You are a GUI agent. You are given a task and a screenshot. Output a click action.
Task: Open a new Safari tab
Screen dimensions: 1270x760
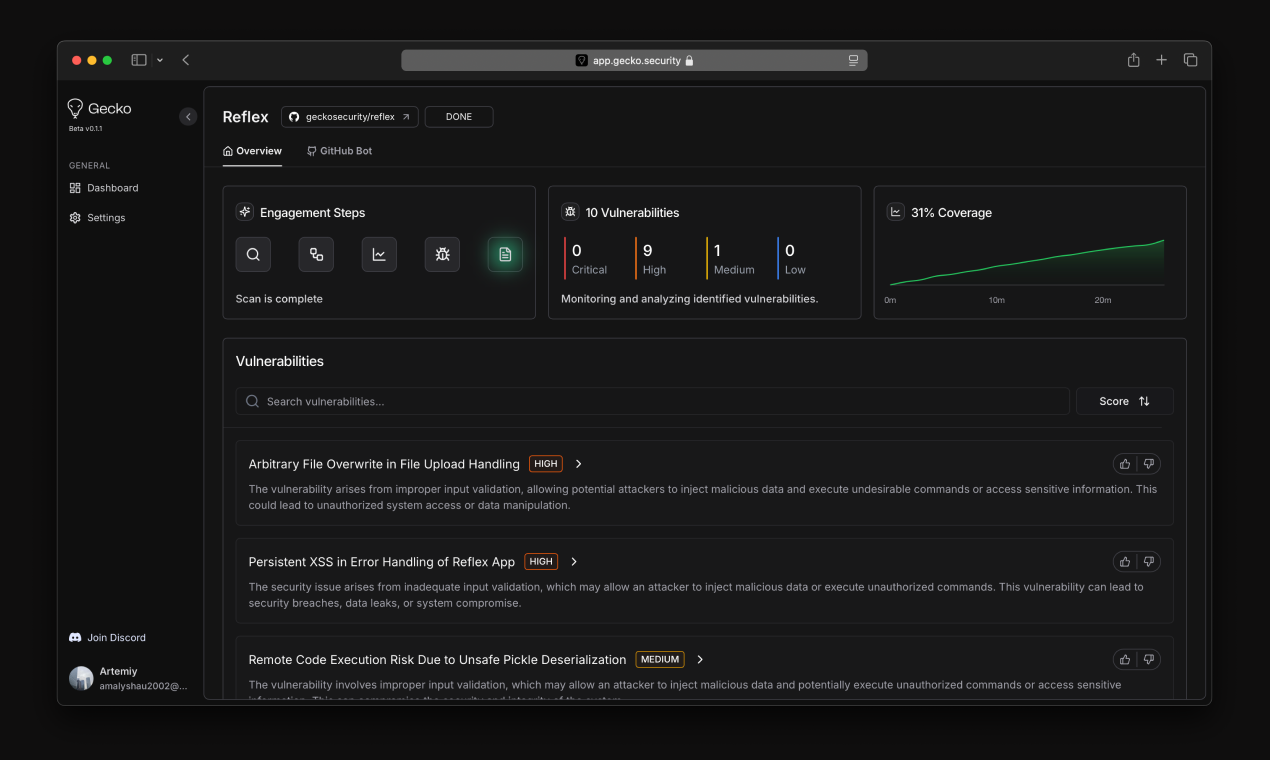(x=1161, y=60)
